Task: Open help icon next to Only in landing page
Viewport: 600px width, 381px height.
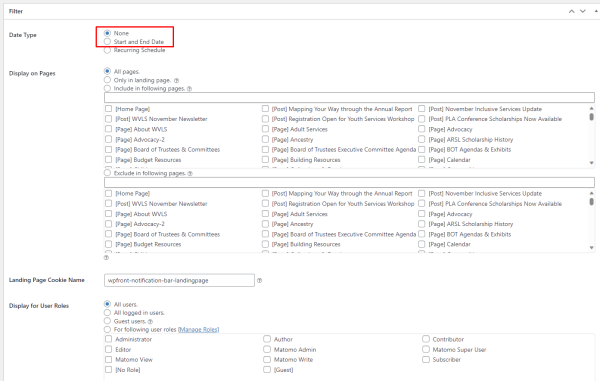Action: click(176, 81)
